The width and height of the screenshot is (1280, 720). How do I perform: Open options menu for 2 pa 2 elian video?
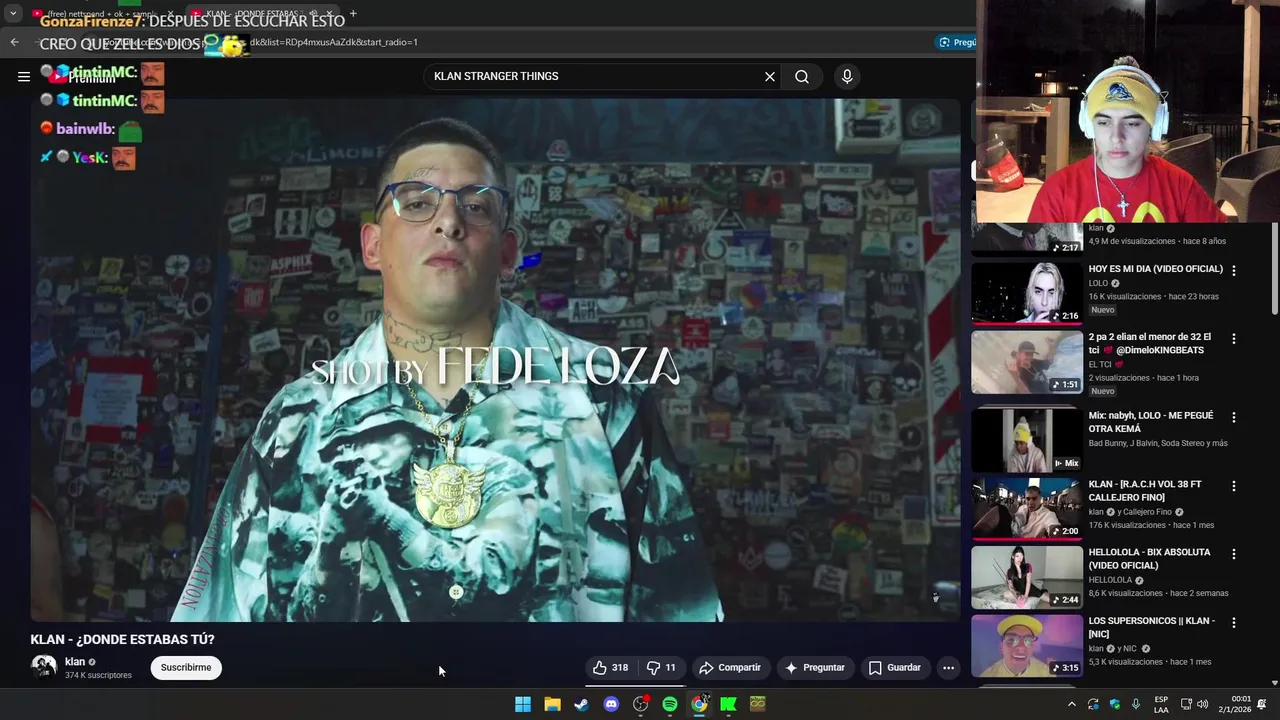coord(1233,339)
